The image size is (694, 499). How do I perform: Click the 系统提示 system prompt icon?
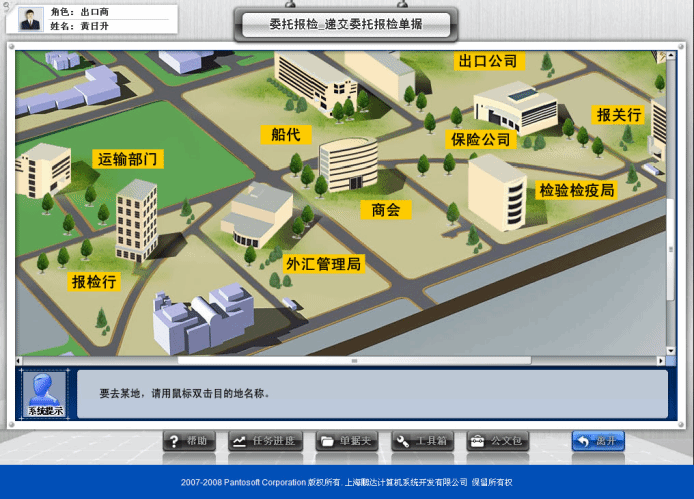(45, 394)
